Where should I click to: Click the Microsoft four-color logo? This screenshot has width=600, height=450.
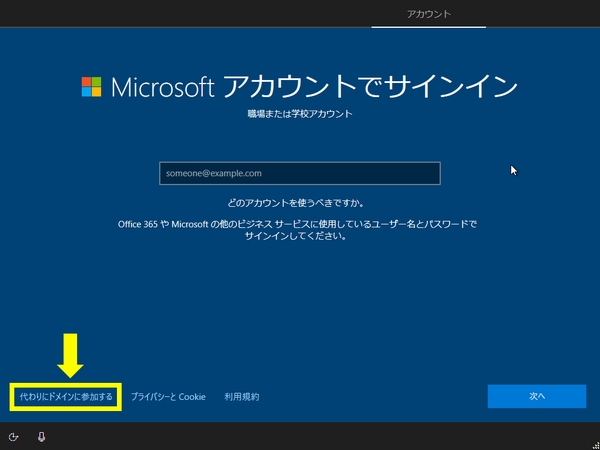click(91, 87)
